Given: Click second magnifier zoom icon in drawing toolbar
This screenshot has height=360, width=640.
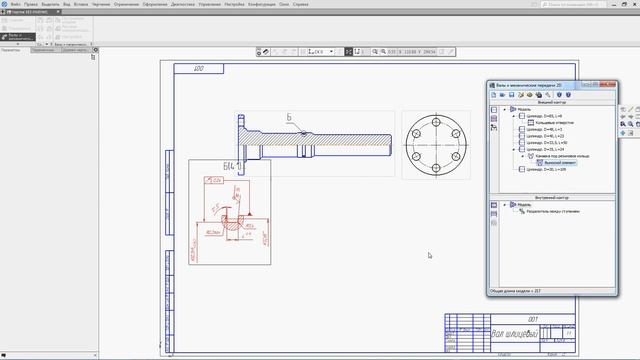Looking at the screenshot, I should [x=383, y=52].
